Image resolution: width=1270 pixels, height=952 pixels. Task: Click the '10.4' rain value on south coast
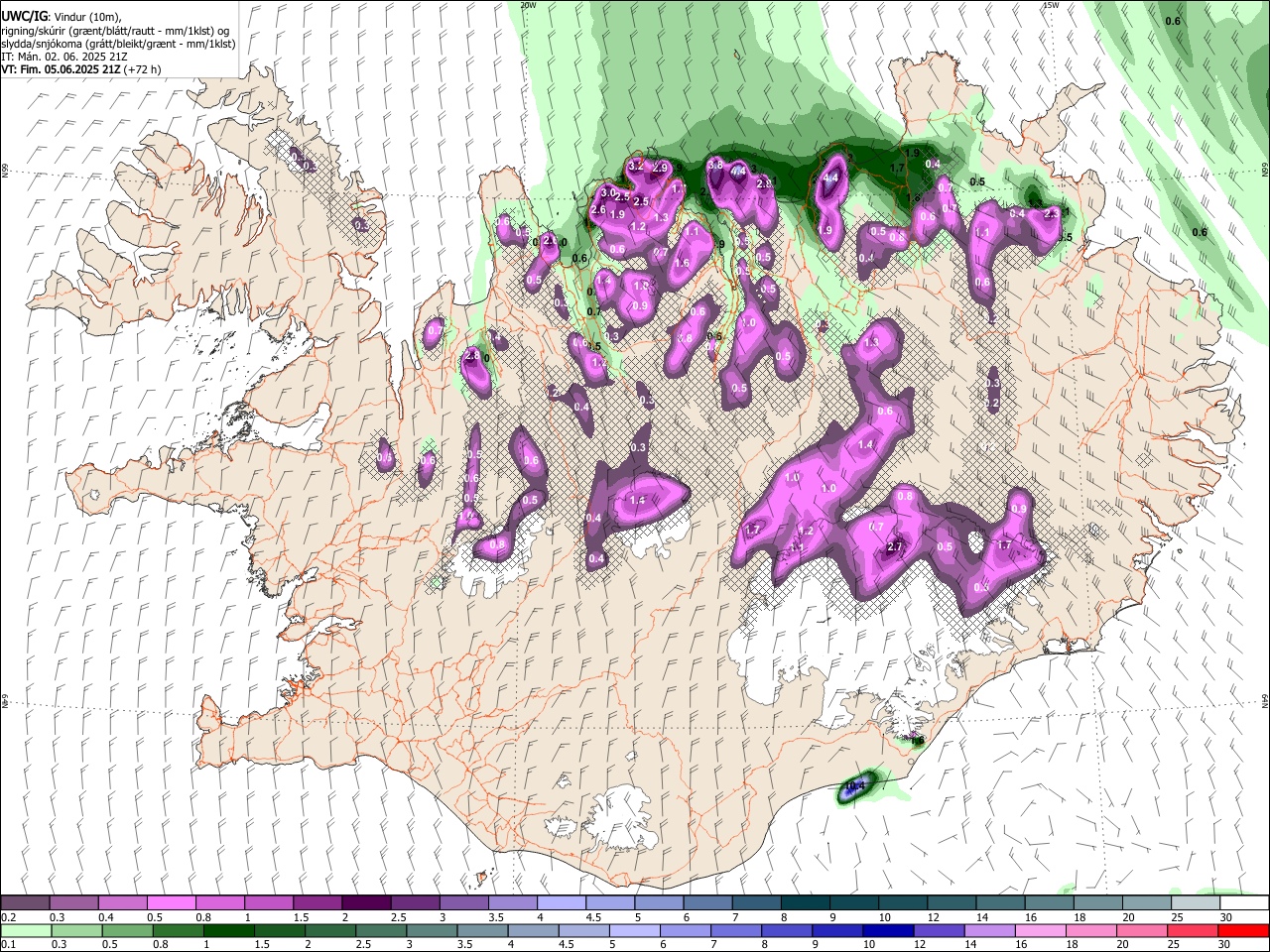click(854, 786)
